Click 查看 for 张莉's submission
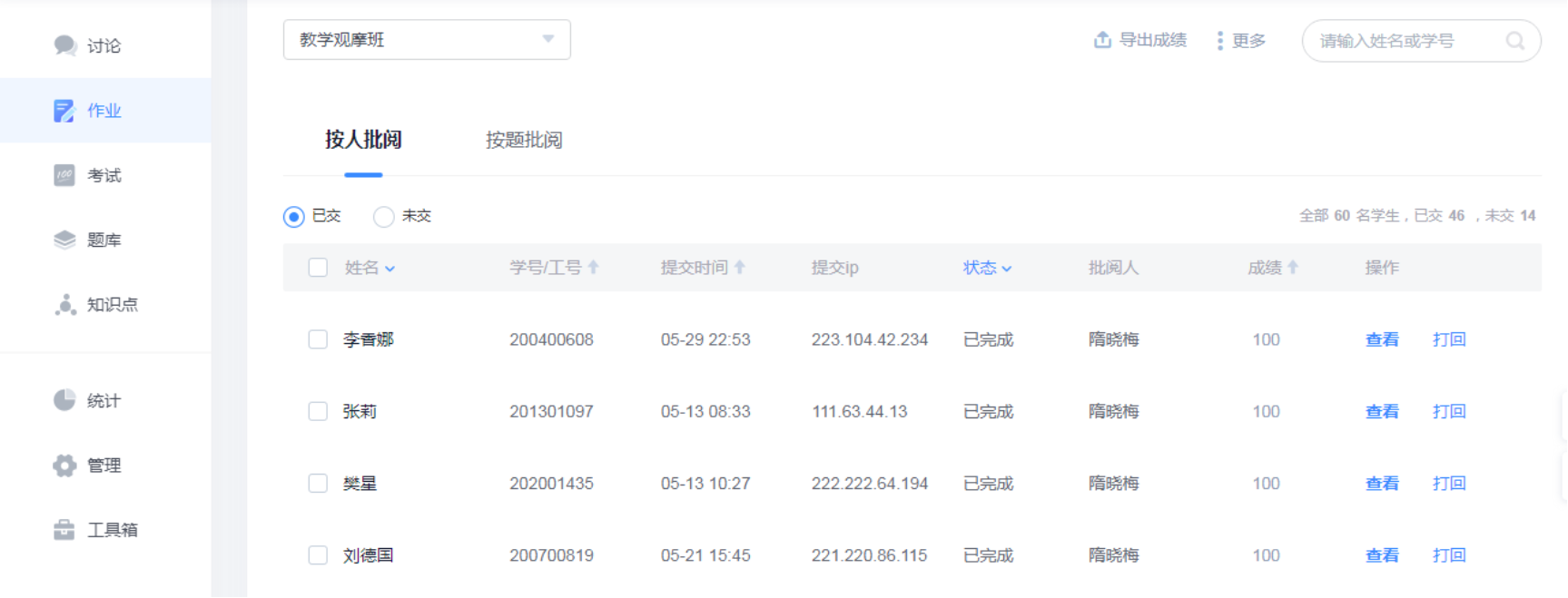The width and height of the screenshot is (1568, 598). (x=1382, y=412)
